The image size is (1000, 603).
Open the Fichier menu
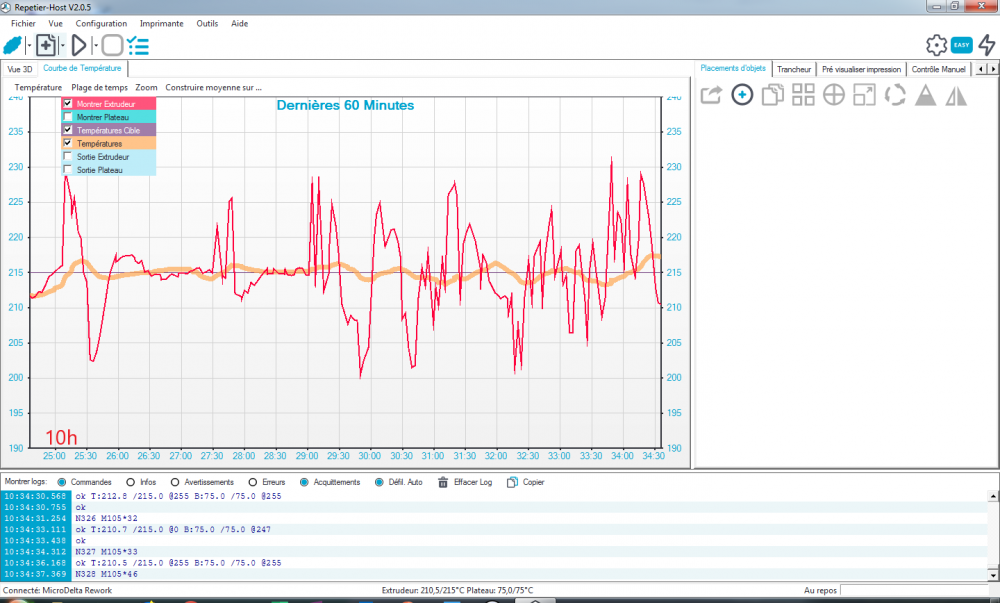click(x=23, y=24)
